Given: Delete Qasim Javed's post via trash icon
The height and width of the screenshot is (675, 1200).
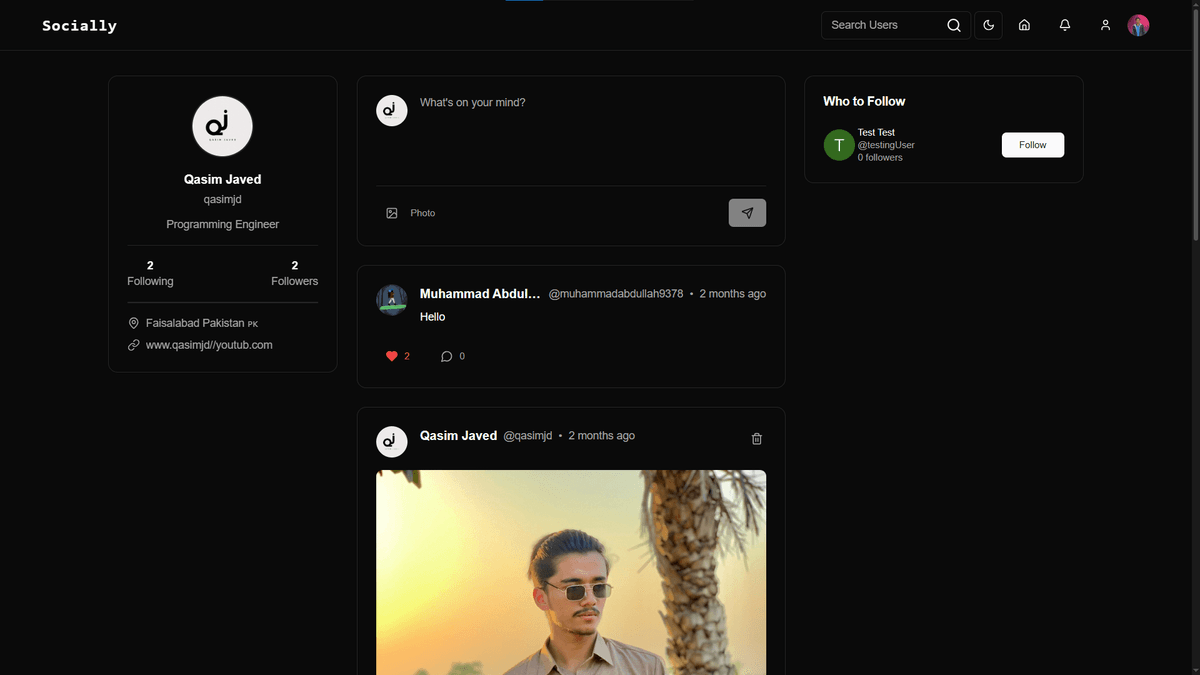Looking at the screenshot, I should [757, 439].
